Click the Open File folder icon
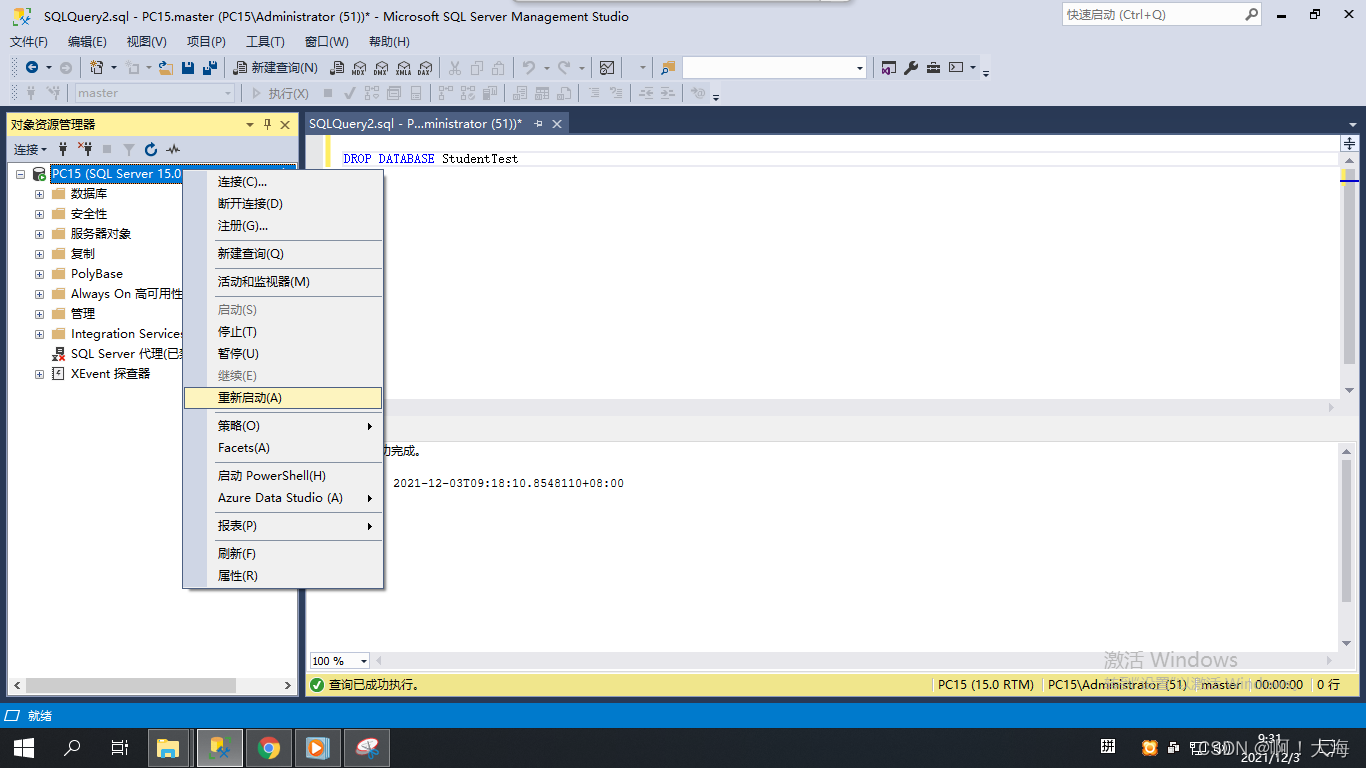The height and width of the screenshot is (768, 1366). coord(166,68)
